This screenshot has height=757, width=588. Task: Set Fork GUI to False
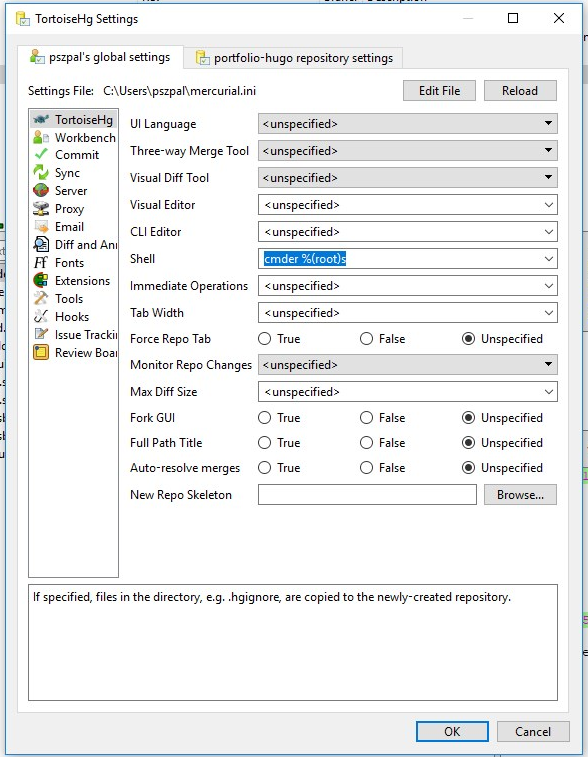(366, 418)
